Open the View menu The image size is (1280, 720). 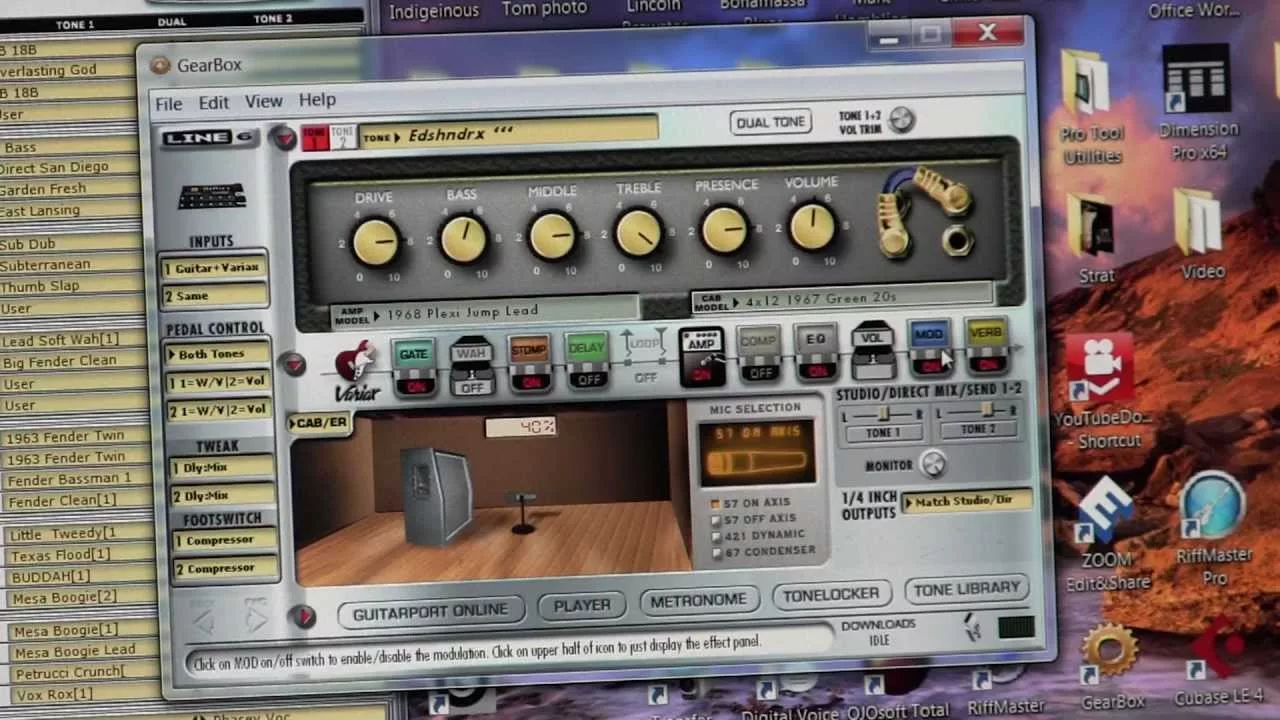[x=264, y=101]
